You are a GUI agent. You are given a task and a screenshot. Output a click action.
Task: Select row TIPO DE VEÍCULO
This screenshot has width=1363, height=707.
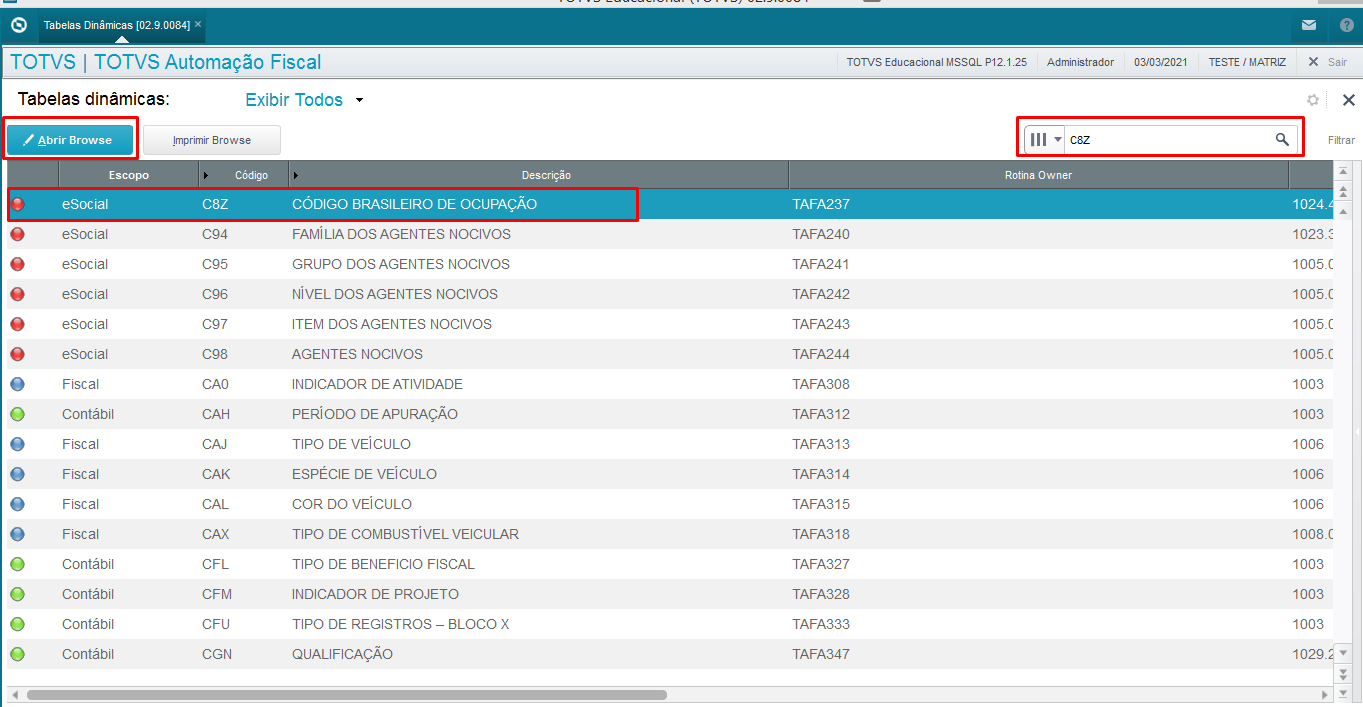[670, 444]
